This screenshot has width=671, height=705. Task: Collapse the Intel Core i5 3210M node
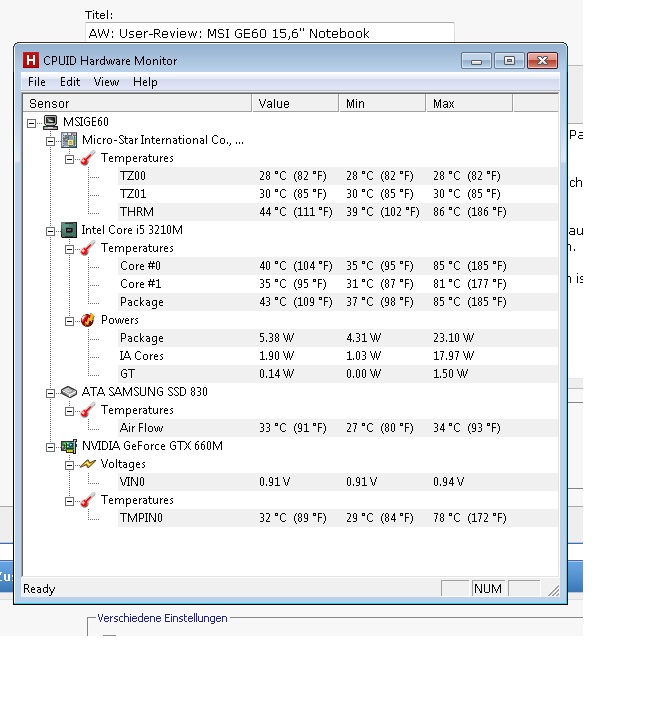tap(50, 231)
